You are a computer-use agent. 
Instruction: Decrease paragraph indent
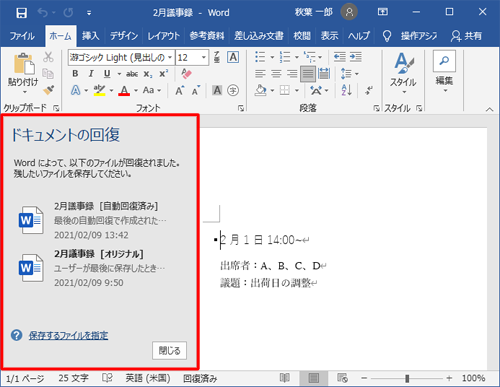click(x=340, y=57)
